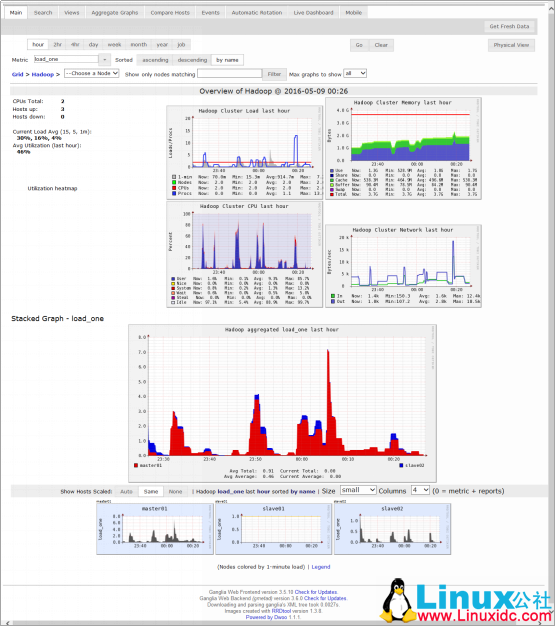Viewport: 556px width, 626px height.
Task: Select the year time range
Action: (162, 45)
